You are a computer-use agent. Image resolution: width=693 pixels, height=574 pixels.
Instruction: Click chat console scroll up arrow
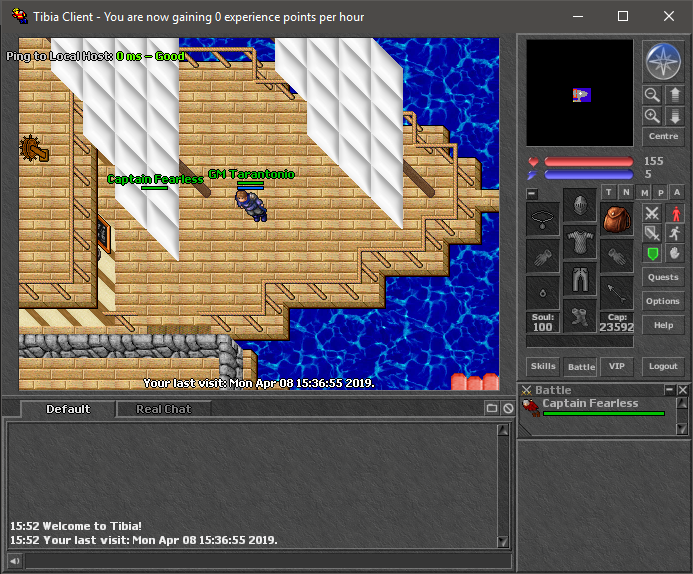503,430
